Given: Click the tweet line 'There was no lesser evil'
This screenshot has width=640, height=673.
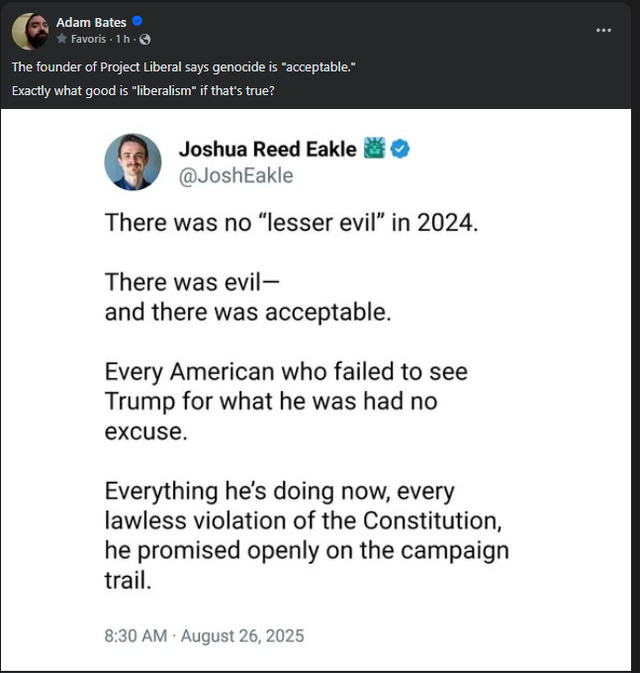Looking at the screenshot, I should 292,222.
